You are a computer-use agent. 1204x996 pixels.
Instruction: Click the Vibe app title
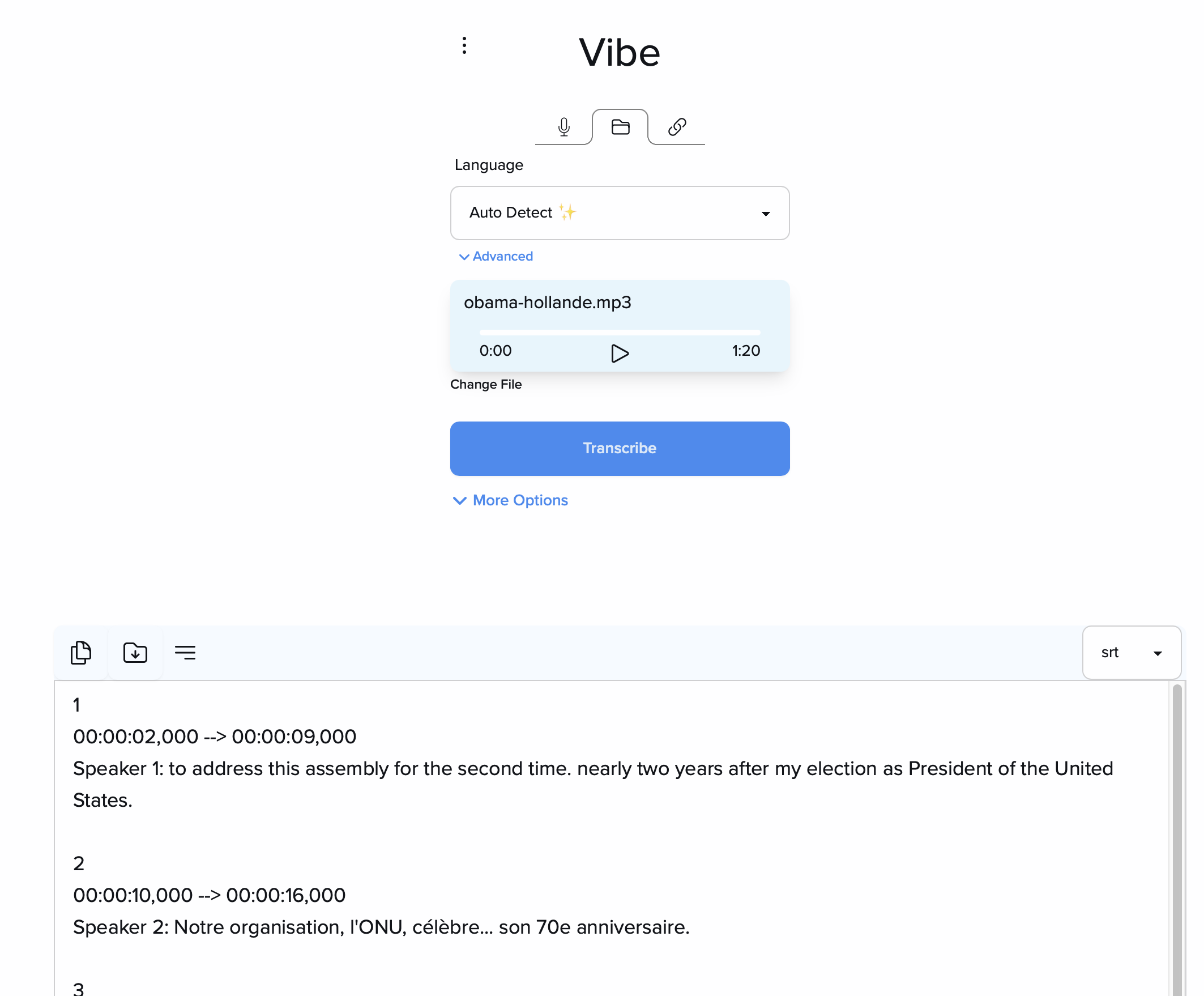[619, 53]
